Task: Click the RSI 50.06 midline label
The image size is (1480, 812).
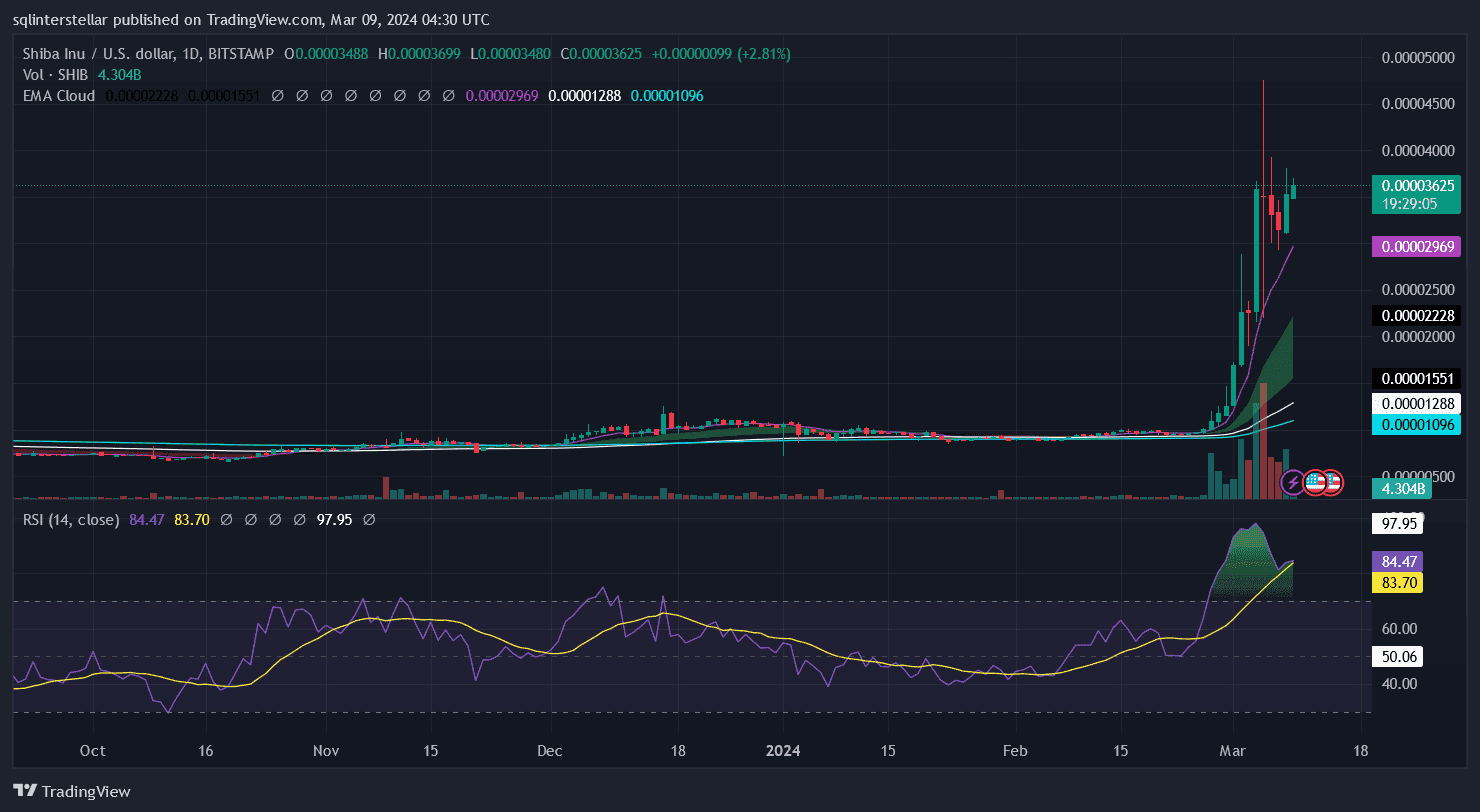Action: 1400,656
